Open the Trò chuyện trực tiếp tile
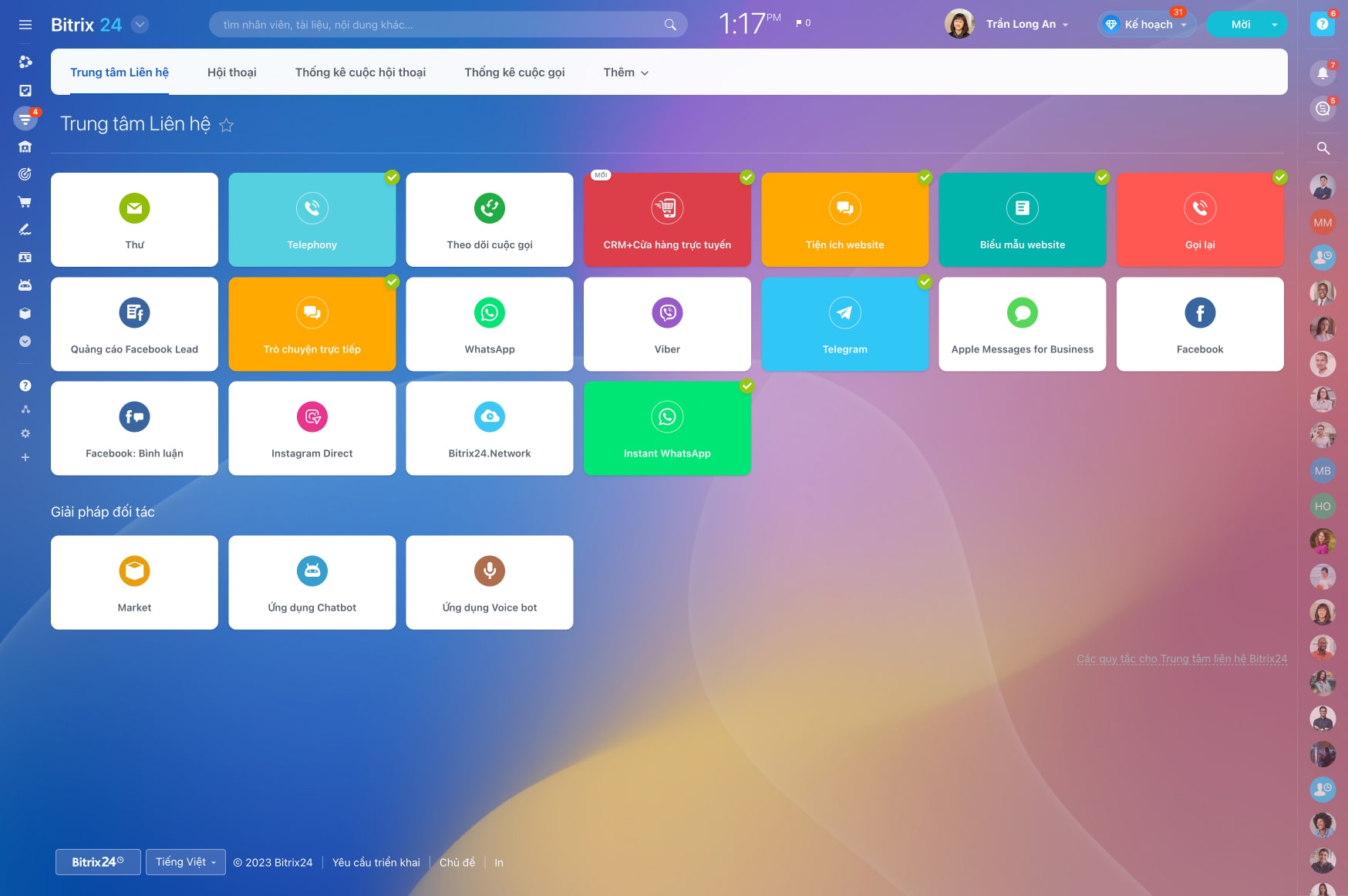The width and height of the screenshot is (1348, 896). (x=312, y=324)
